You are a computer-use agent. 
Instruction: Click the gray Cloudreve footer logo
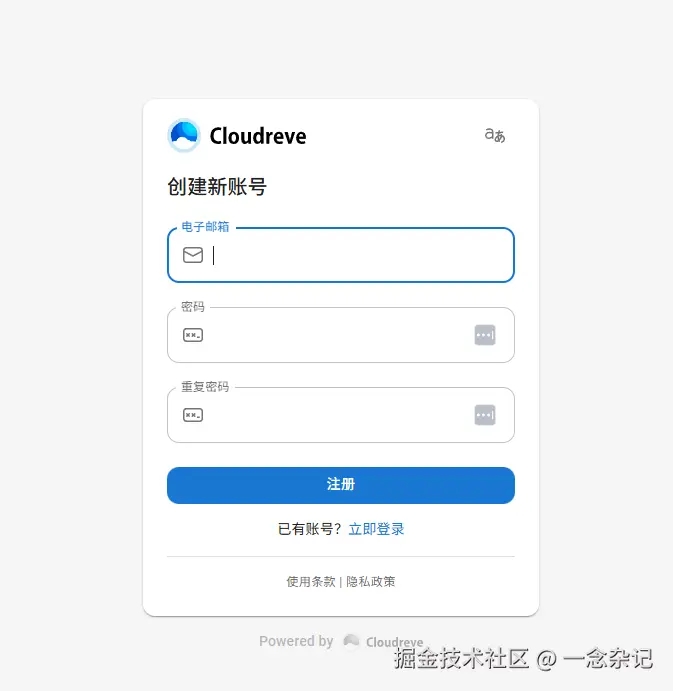[x=351, y=641]
